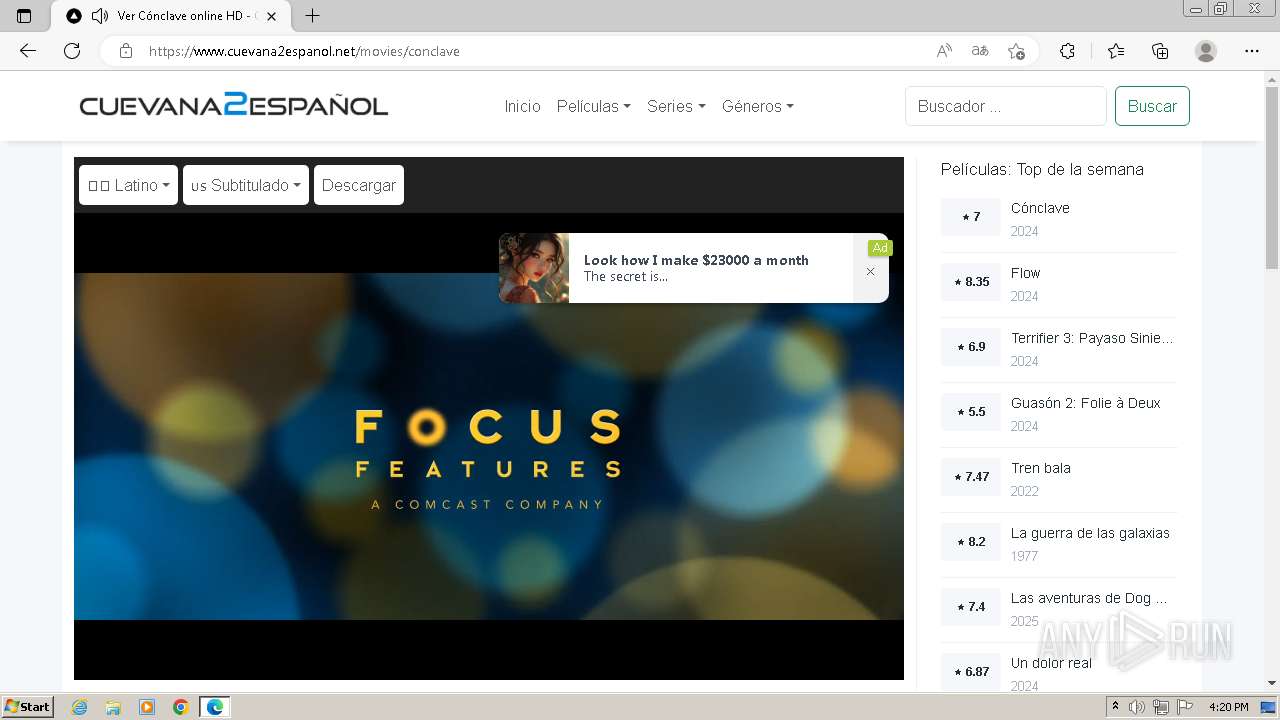The height and width of the screenshot is (720, 1280).
Task: Add this page to favorites star
Action: [x=1017, y=51]
